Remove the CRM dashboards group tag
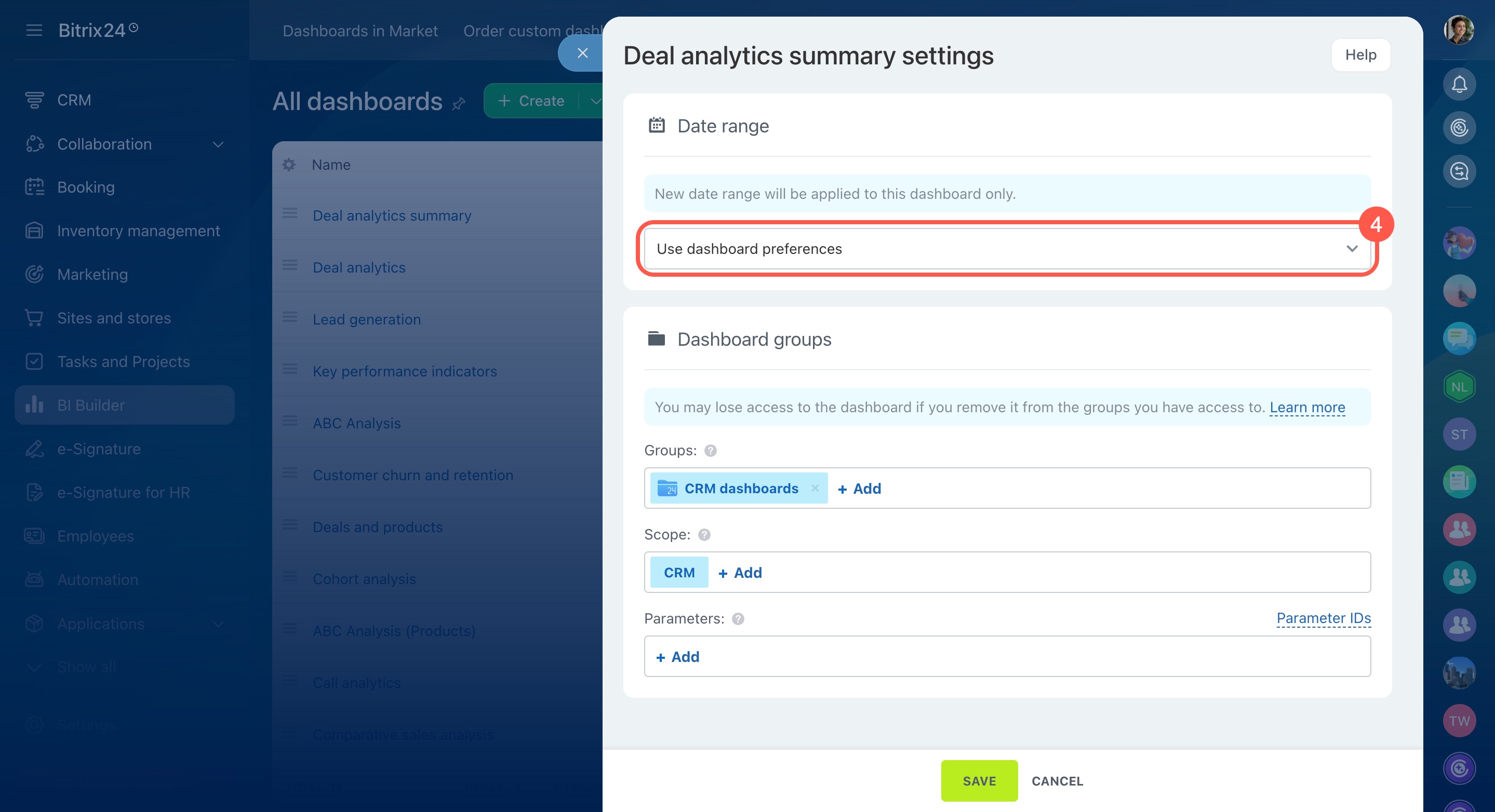 pos(815,489)
